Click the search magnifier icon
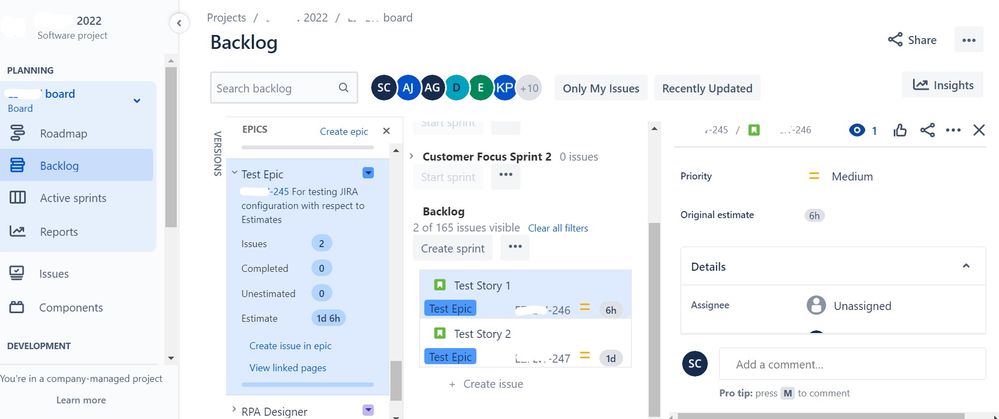This screenshot has width=999, height=419. coord(343,88)
